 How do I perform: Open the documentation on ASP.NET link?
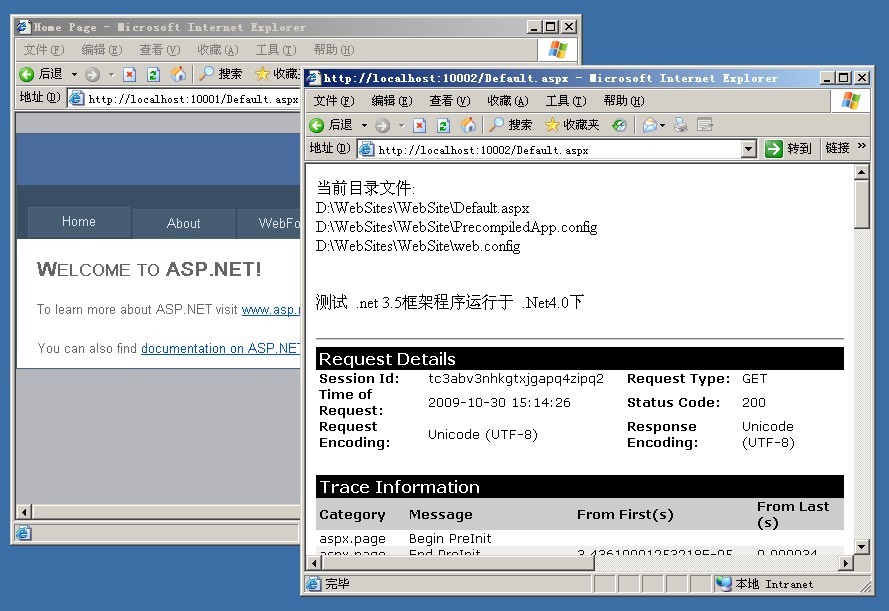220,349
